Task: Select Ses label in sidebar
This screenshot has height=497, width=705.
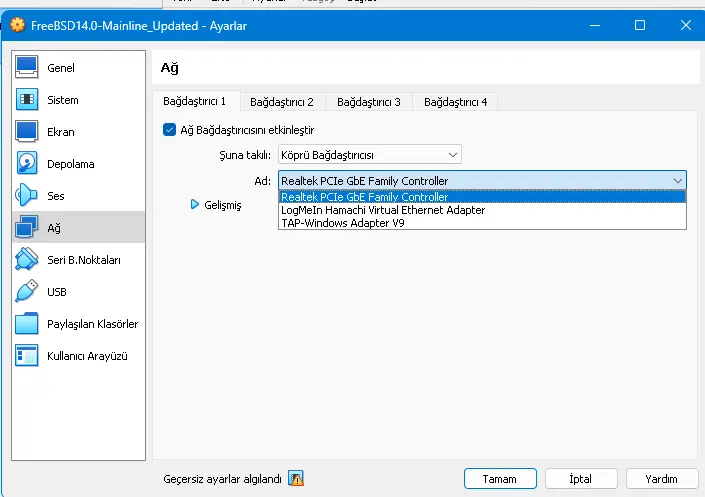Action: point(56,196)
